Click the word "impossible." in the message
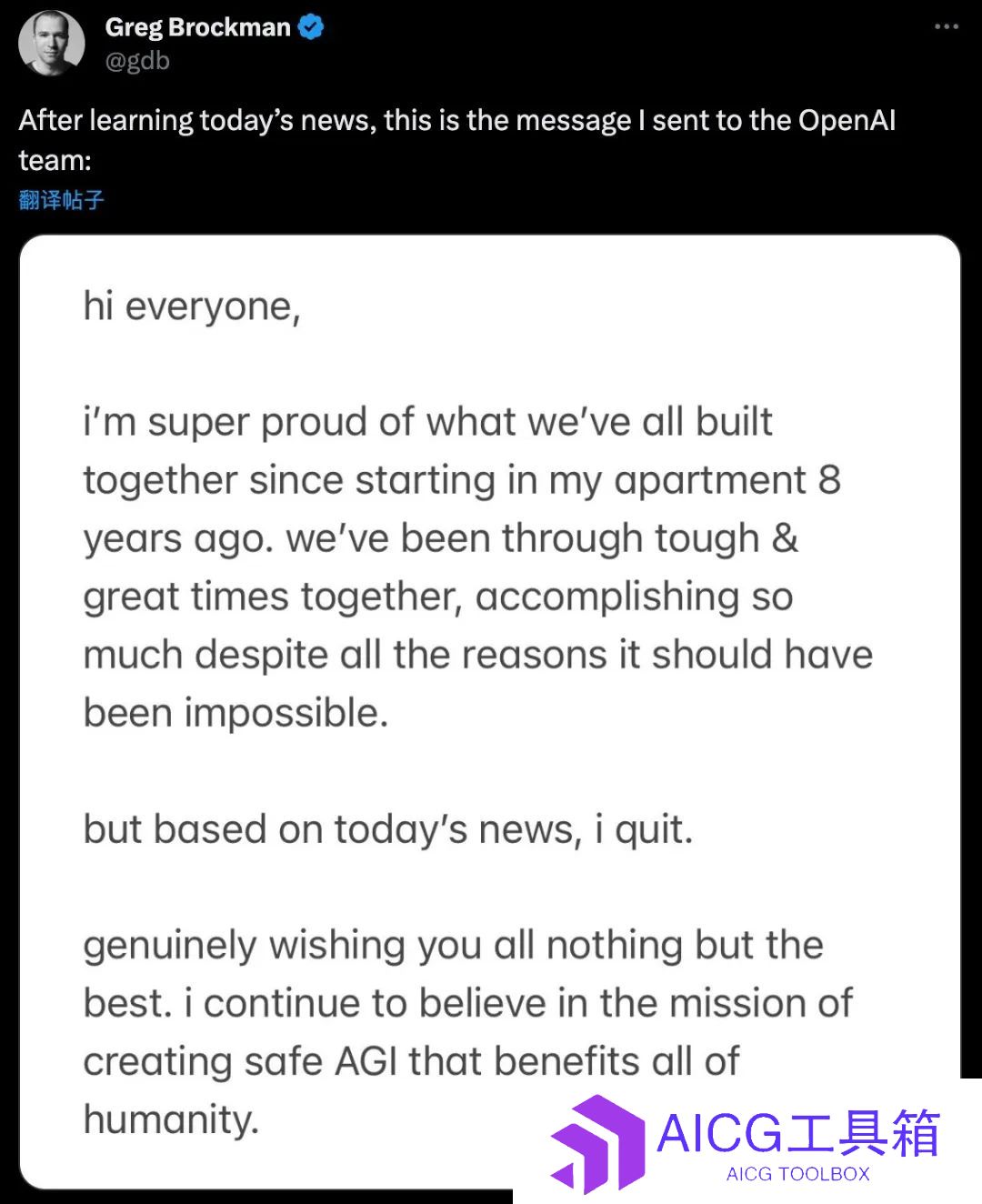Image resolution: width=982 pixels, height=1204 pixels. [286, 713]
